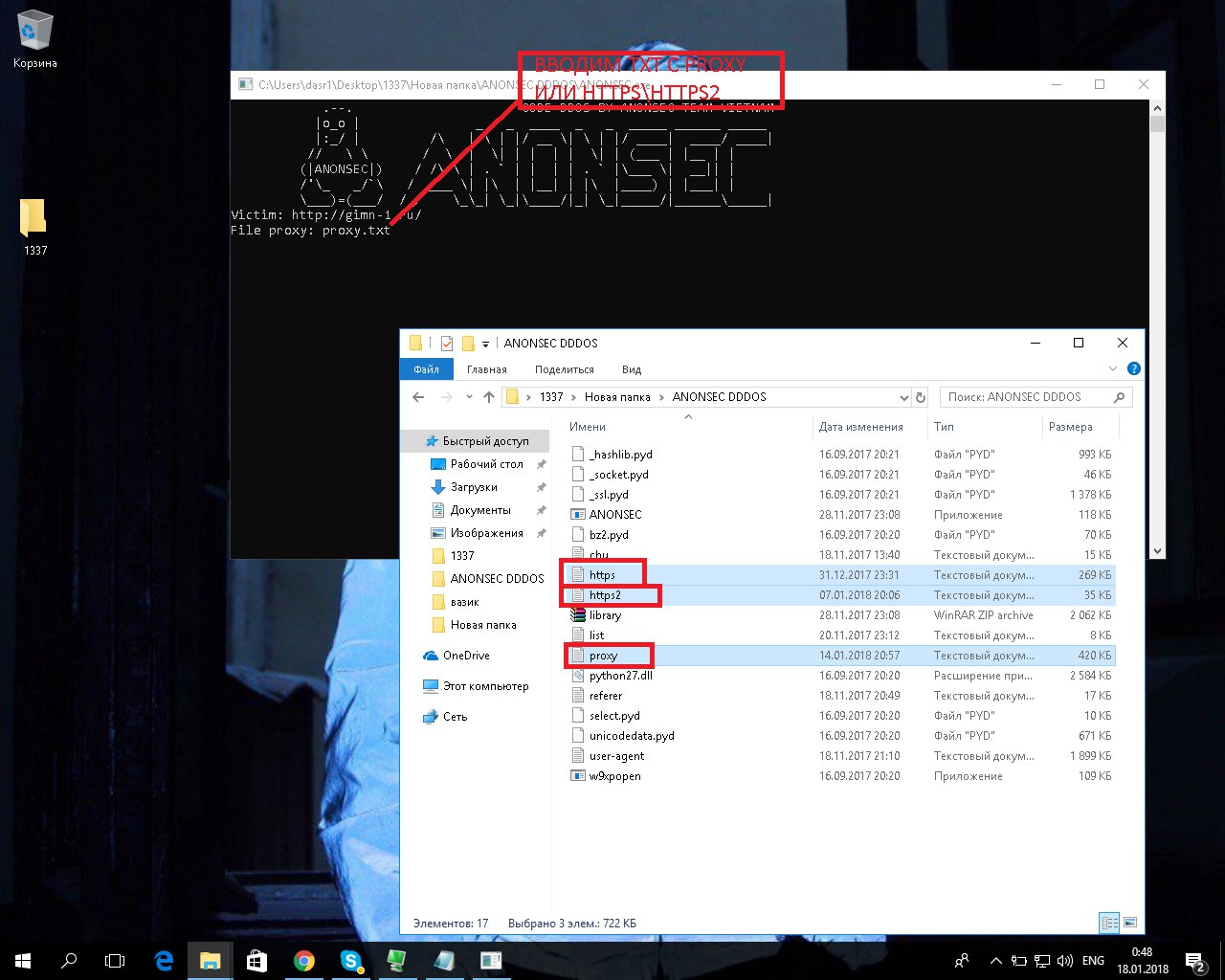Open the recent locations dropdown arrow

469,397
